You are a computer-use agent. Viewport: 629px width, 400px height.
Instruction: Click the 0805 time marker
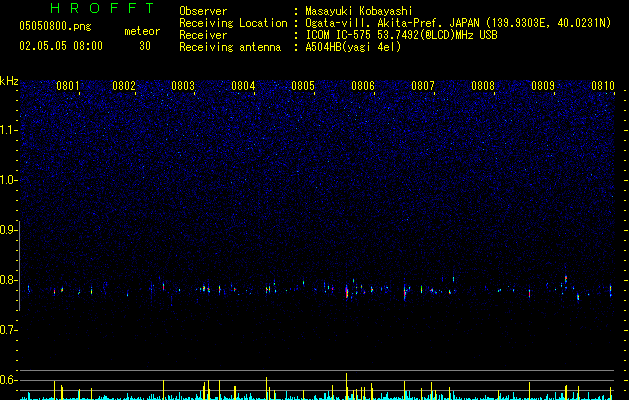pos(303,86)
